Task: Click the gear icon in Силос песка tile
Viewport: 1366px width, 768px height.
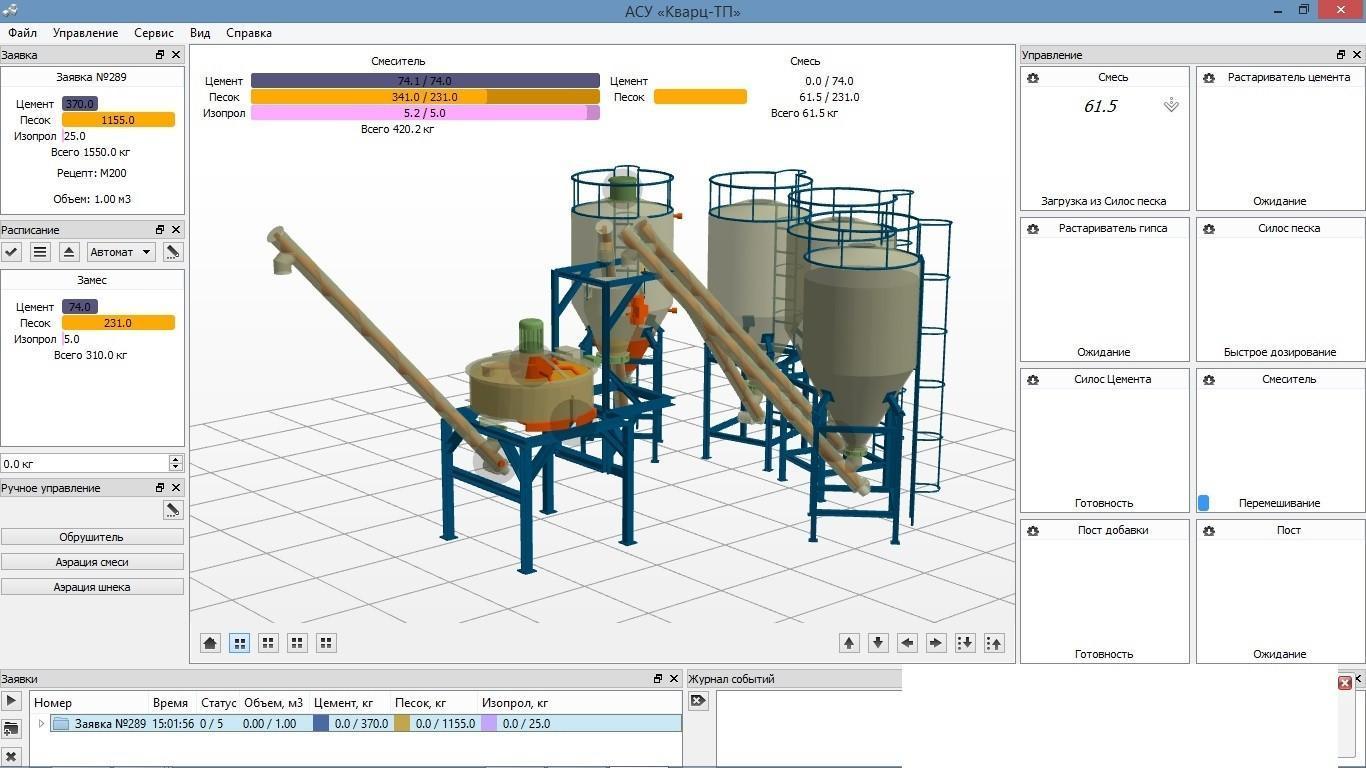Action: point(1209,229)
